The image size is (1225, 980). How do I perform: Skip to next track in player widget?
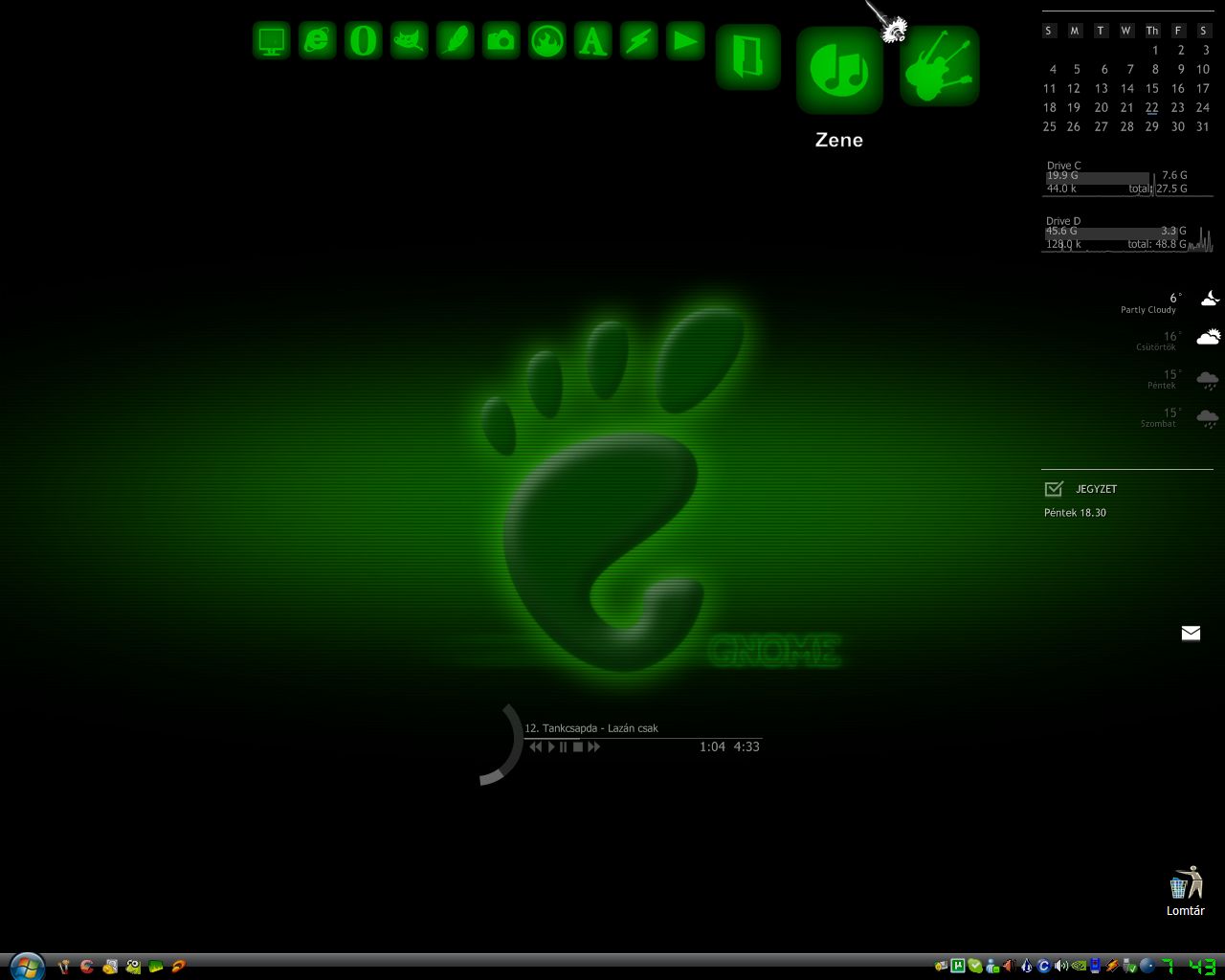(x=593, y=746)
